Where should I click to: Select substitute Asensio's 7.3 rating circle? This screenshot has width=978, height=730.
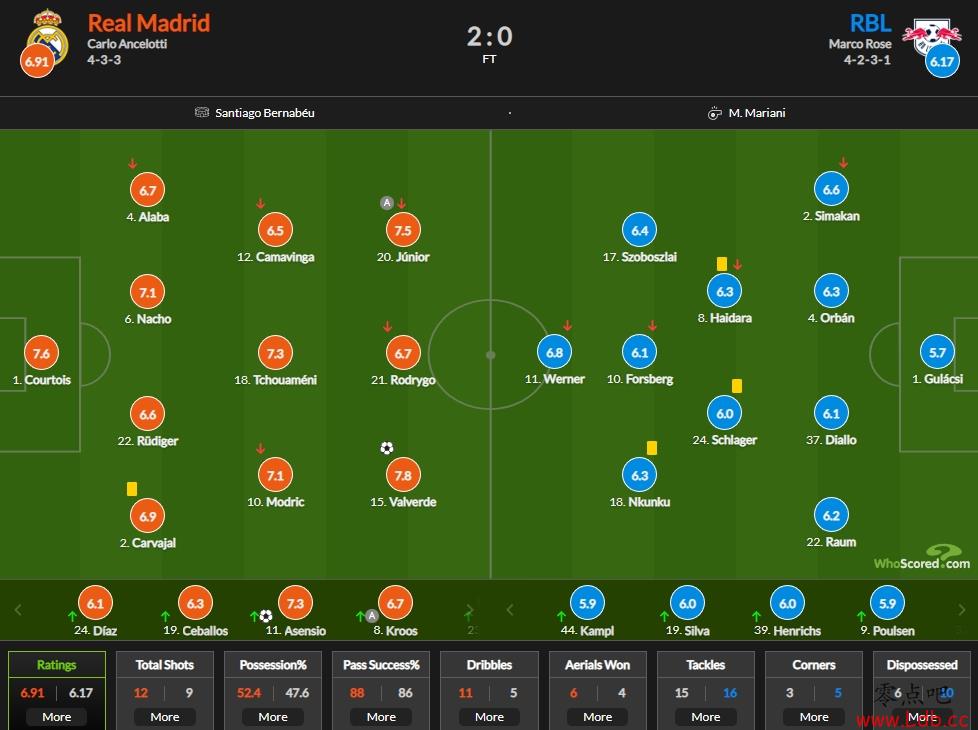tap(295, 603)
